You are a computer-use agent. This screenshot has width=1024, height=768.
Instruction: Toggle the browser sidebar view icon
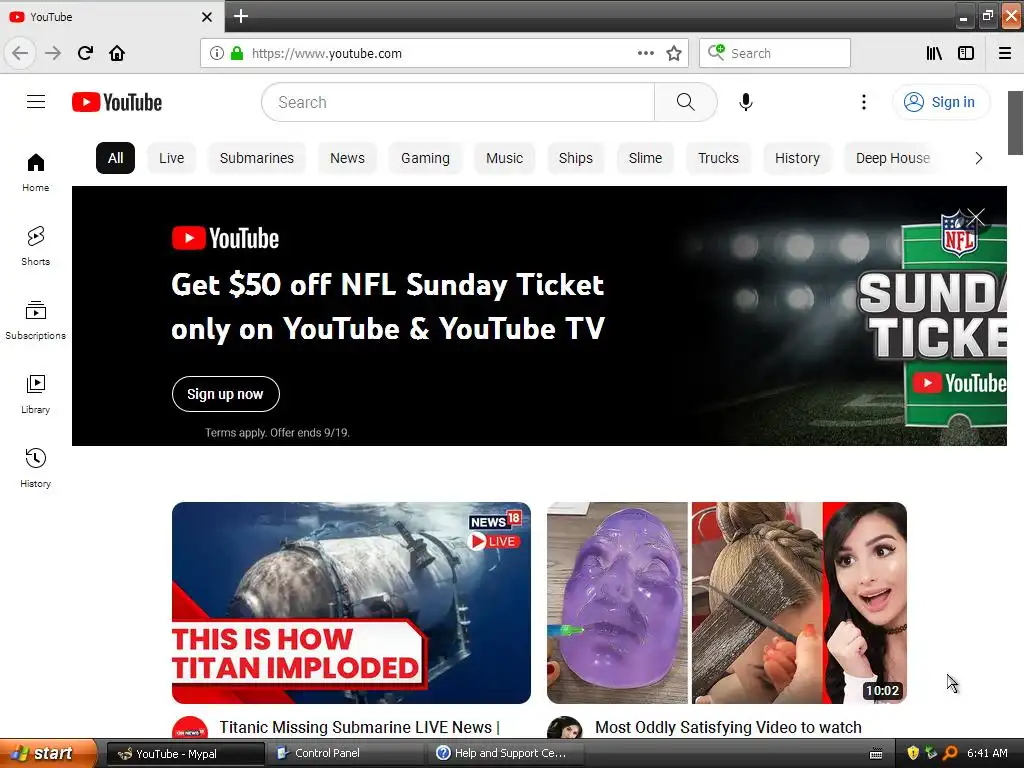point(965,53)
